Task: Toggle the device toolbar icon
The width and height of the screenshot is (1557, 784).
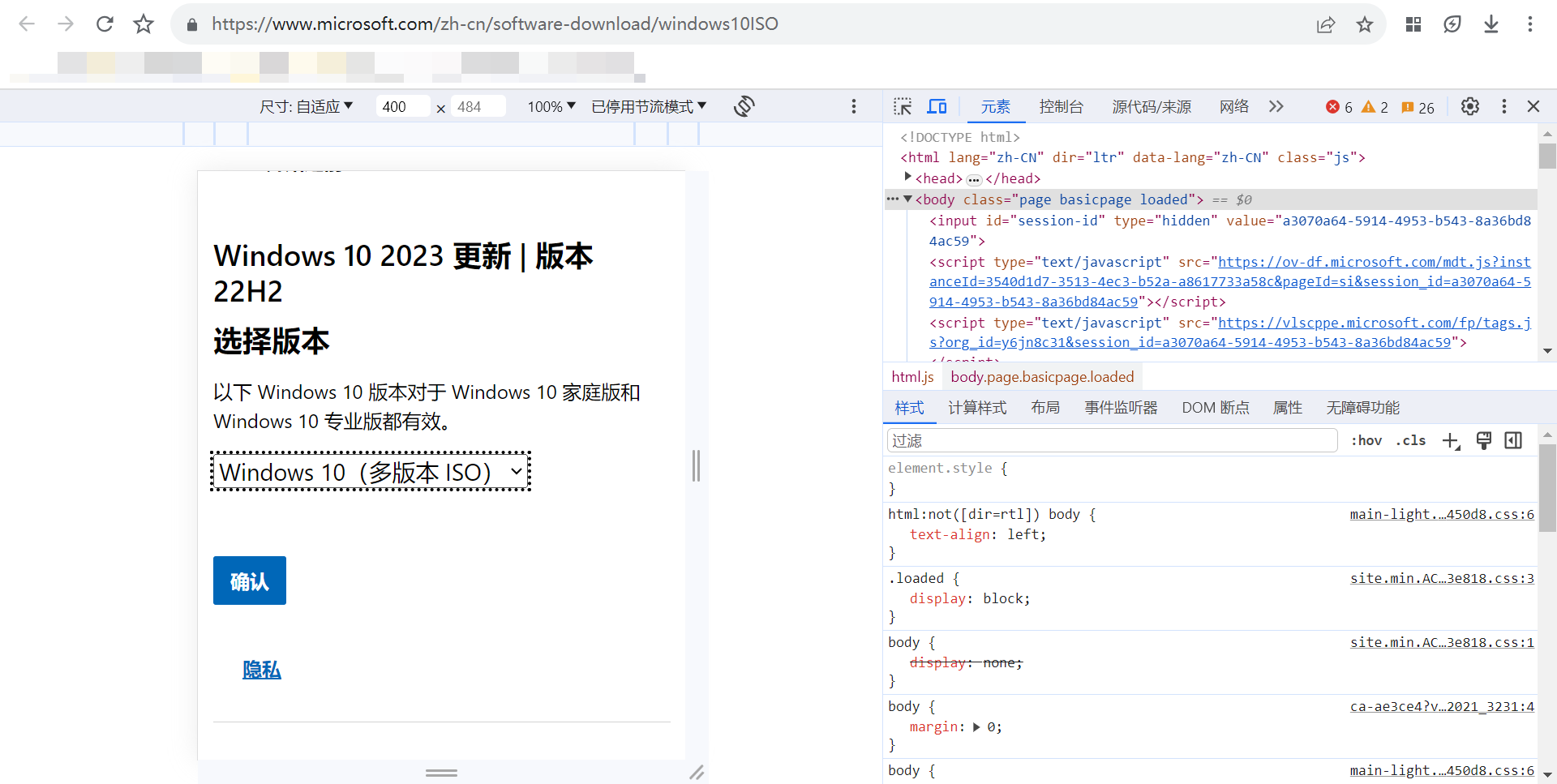Action: click(x=937, y=107)
